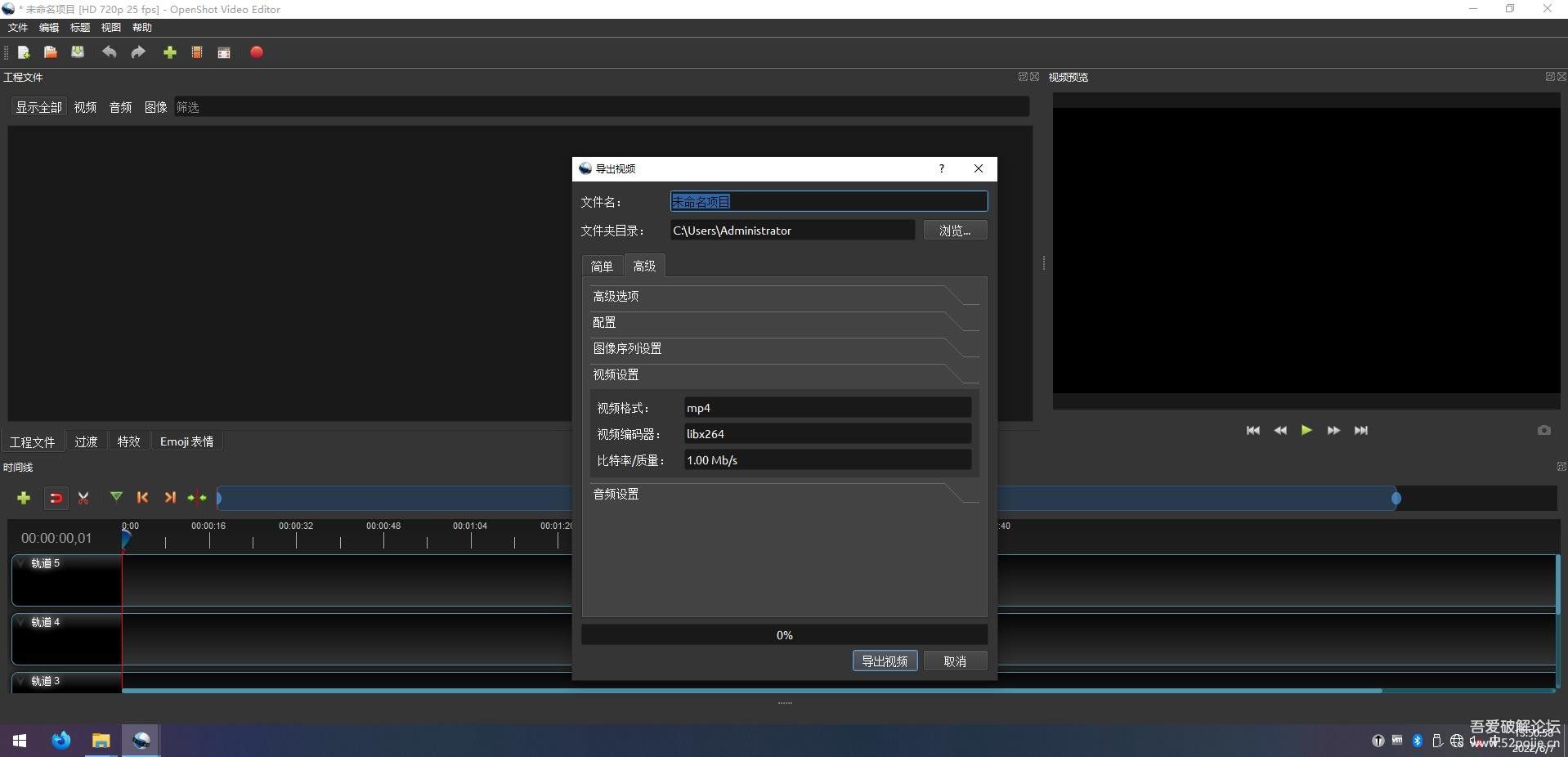Screen dimensions: 1568x757
Task: Jump to next marker icon
Action: coord(170,497)
